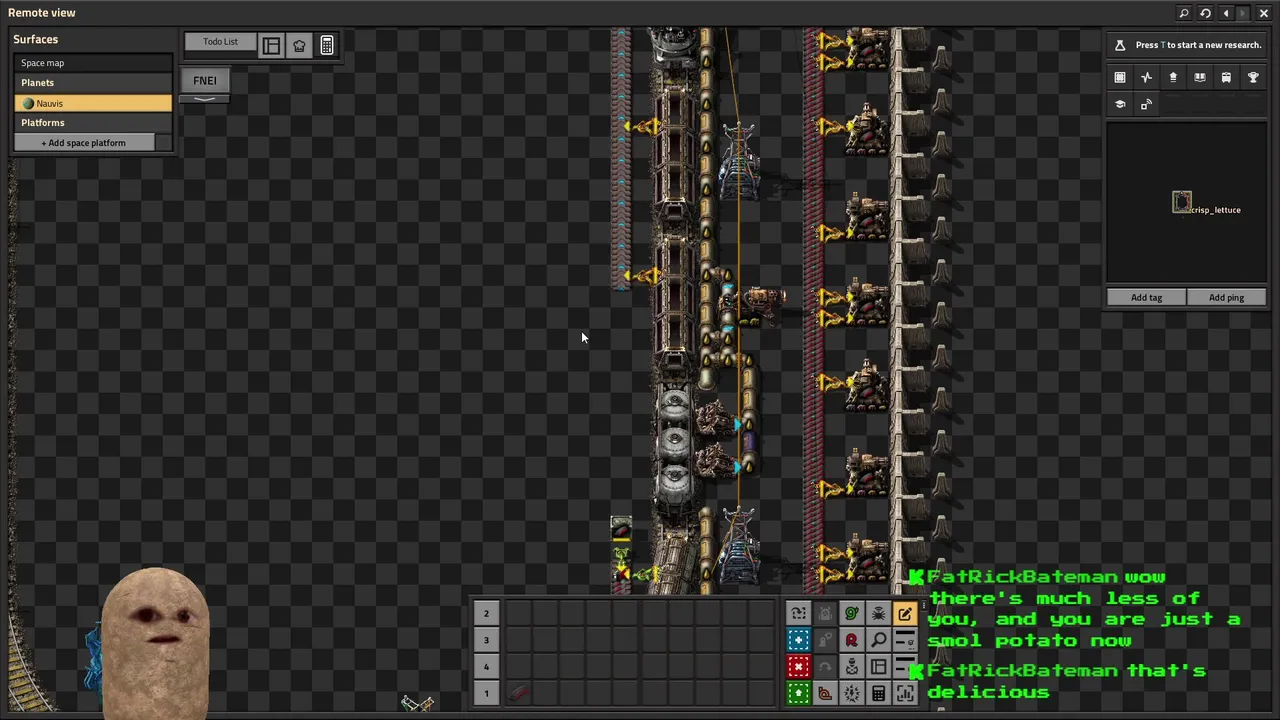Open the Todo List button

pyautogui.click(x=220, y=42)
